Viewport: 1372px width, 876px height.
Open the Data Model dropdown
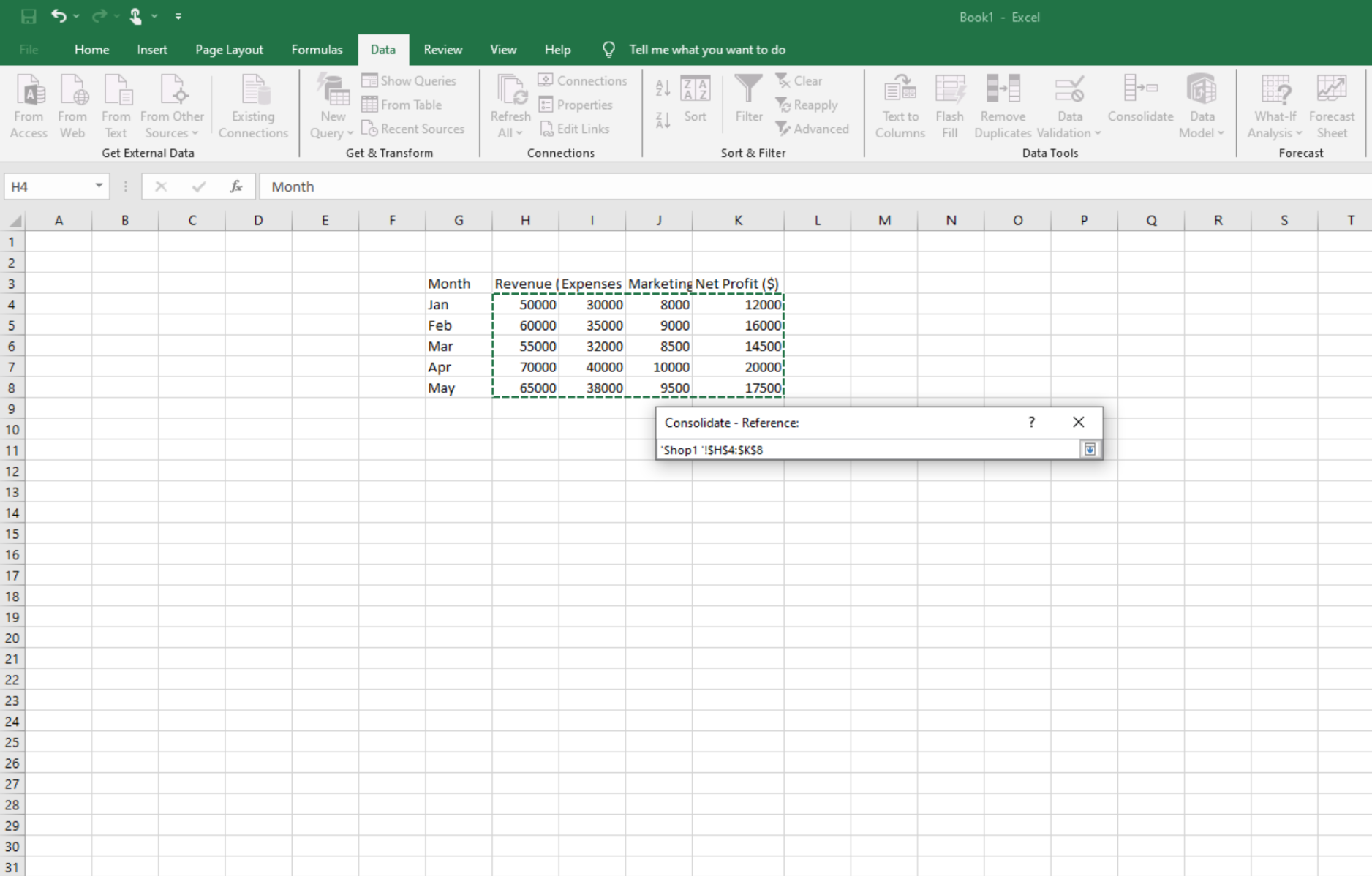(1202, 107)
